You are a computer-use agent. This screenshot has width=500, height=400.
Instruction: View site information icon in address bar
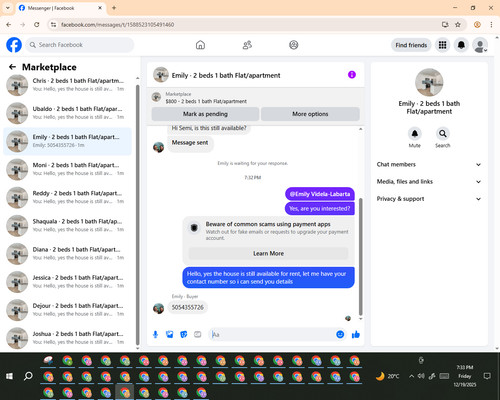[x=53, y=25]
